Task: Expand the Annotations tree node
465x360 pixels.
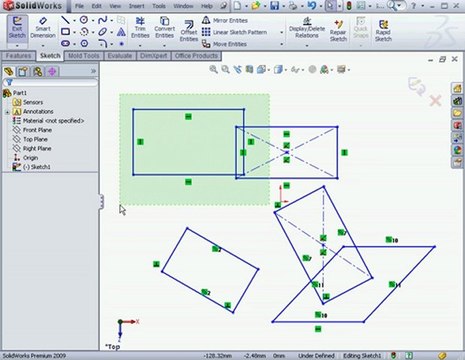Action: (x=7, y=112)
